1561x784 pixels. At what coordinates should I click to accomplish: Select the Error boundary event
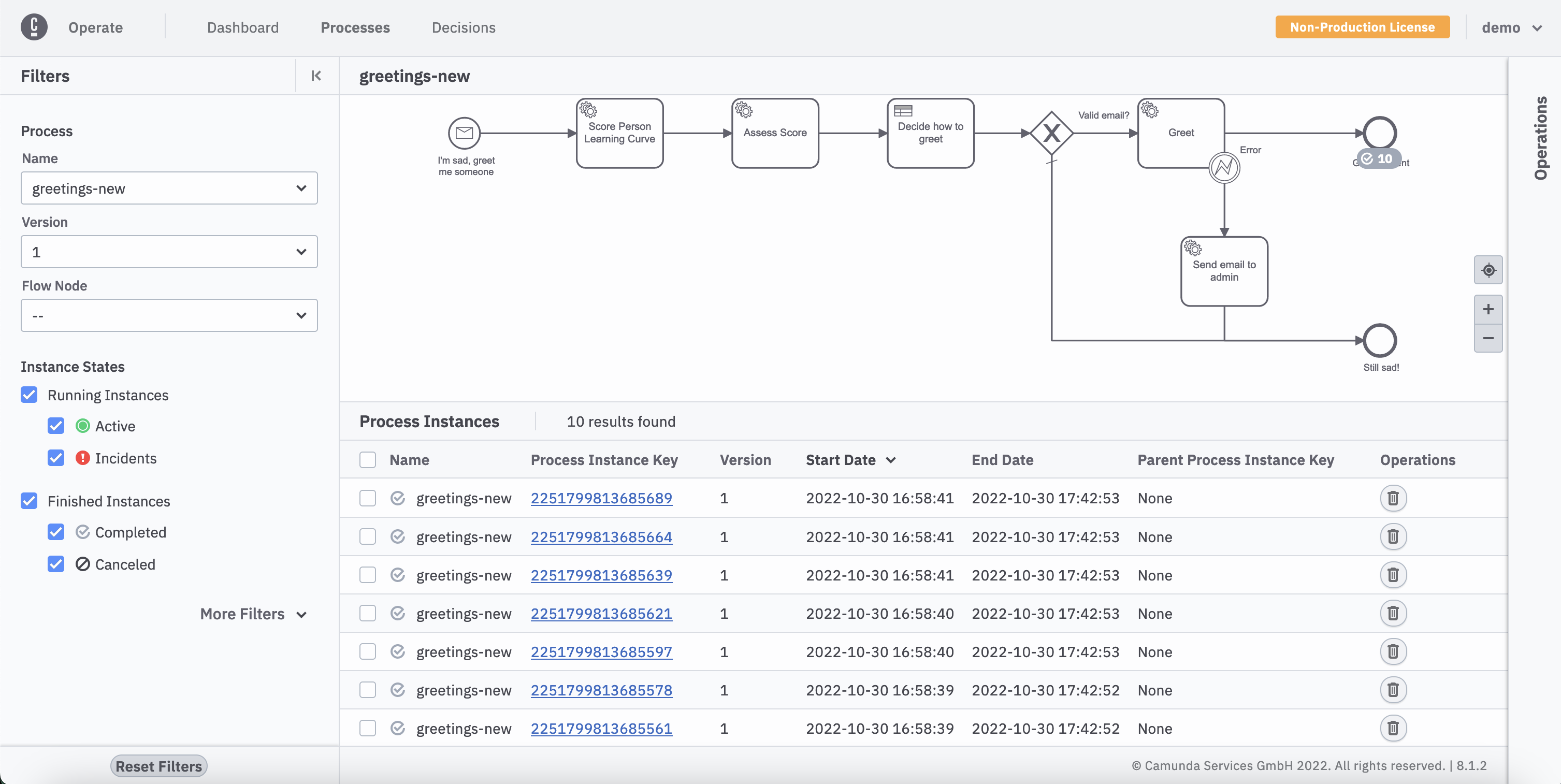click(1224, 167)
